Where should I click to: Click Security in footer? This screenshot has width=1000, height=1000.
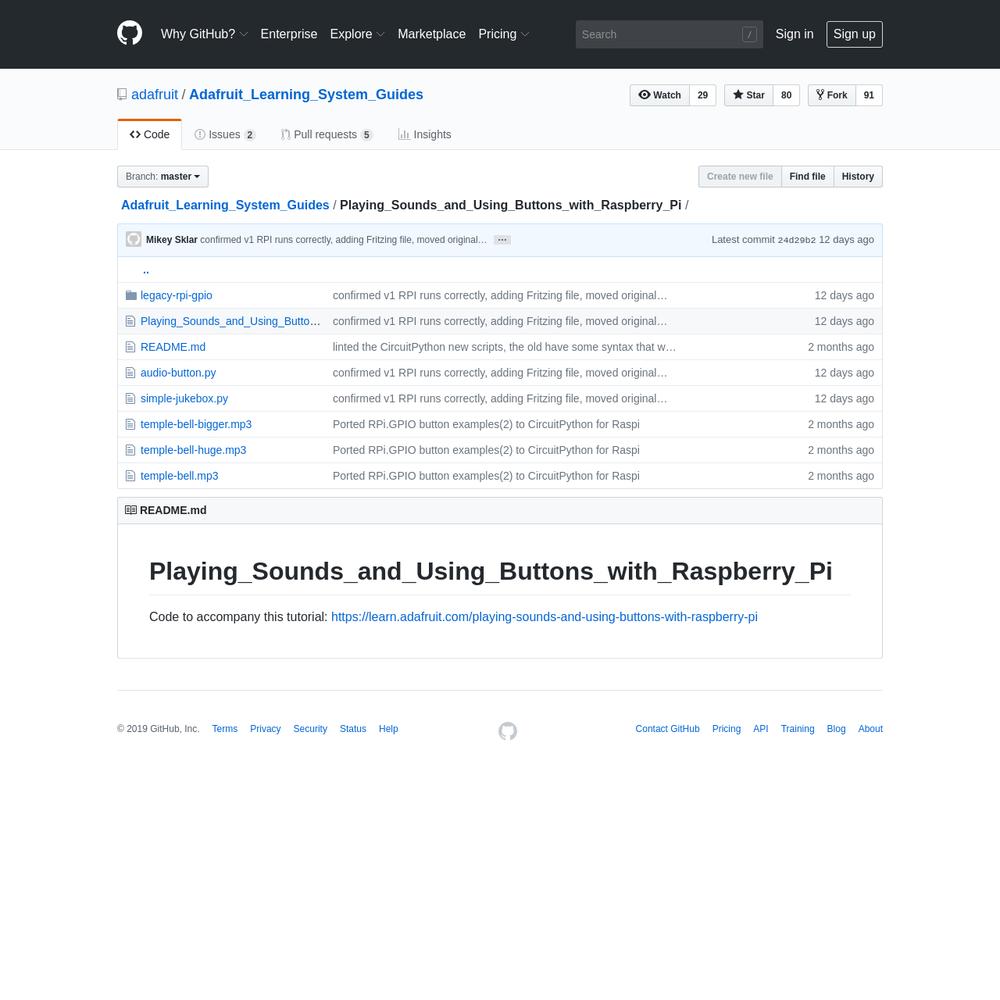click(x=310, y=728)
